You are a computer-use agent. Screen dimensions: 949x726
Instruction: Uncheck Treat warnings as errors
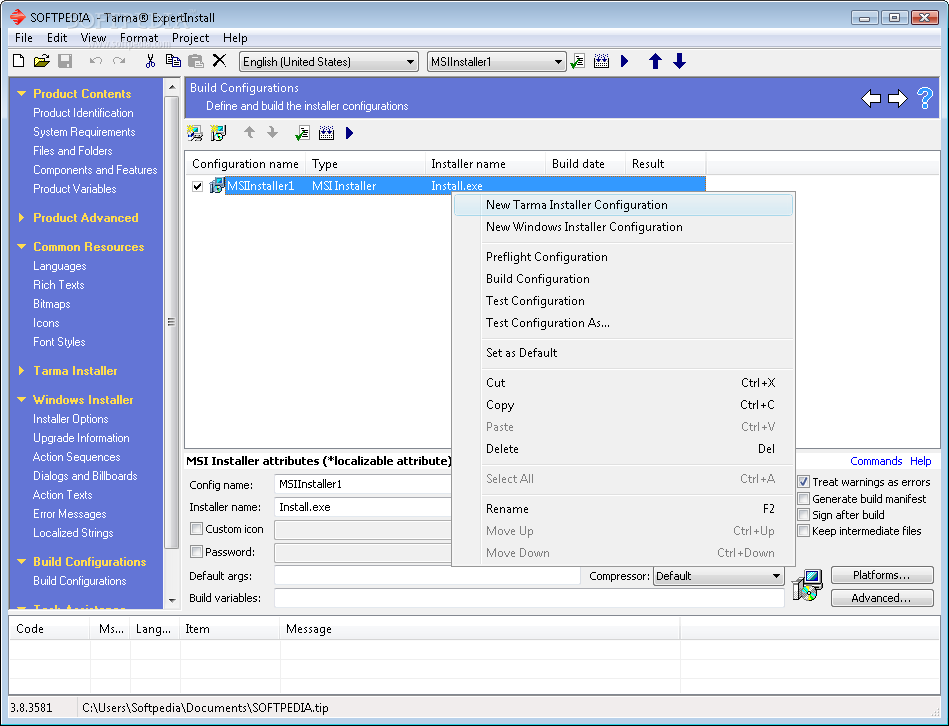coord(803,481)
